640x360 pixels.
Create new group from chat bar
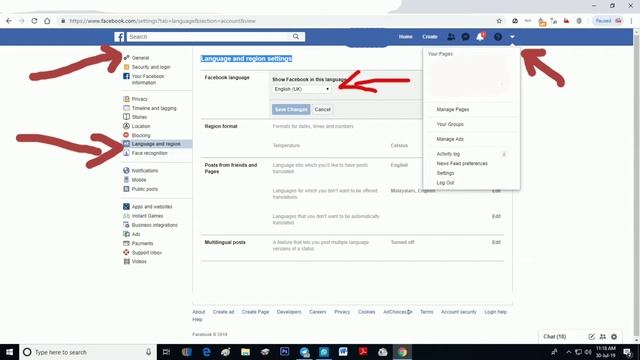603,337
